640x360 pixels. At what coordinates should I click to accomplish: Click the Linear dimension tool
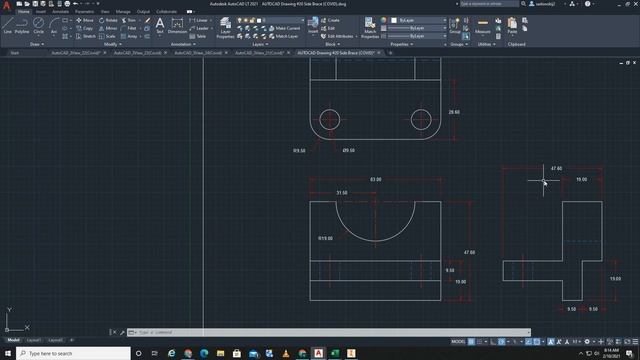[199, 20]
